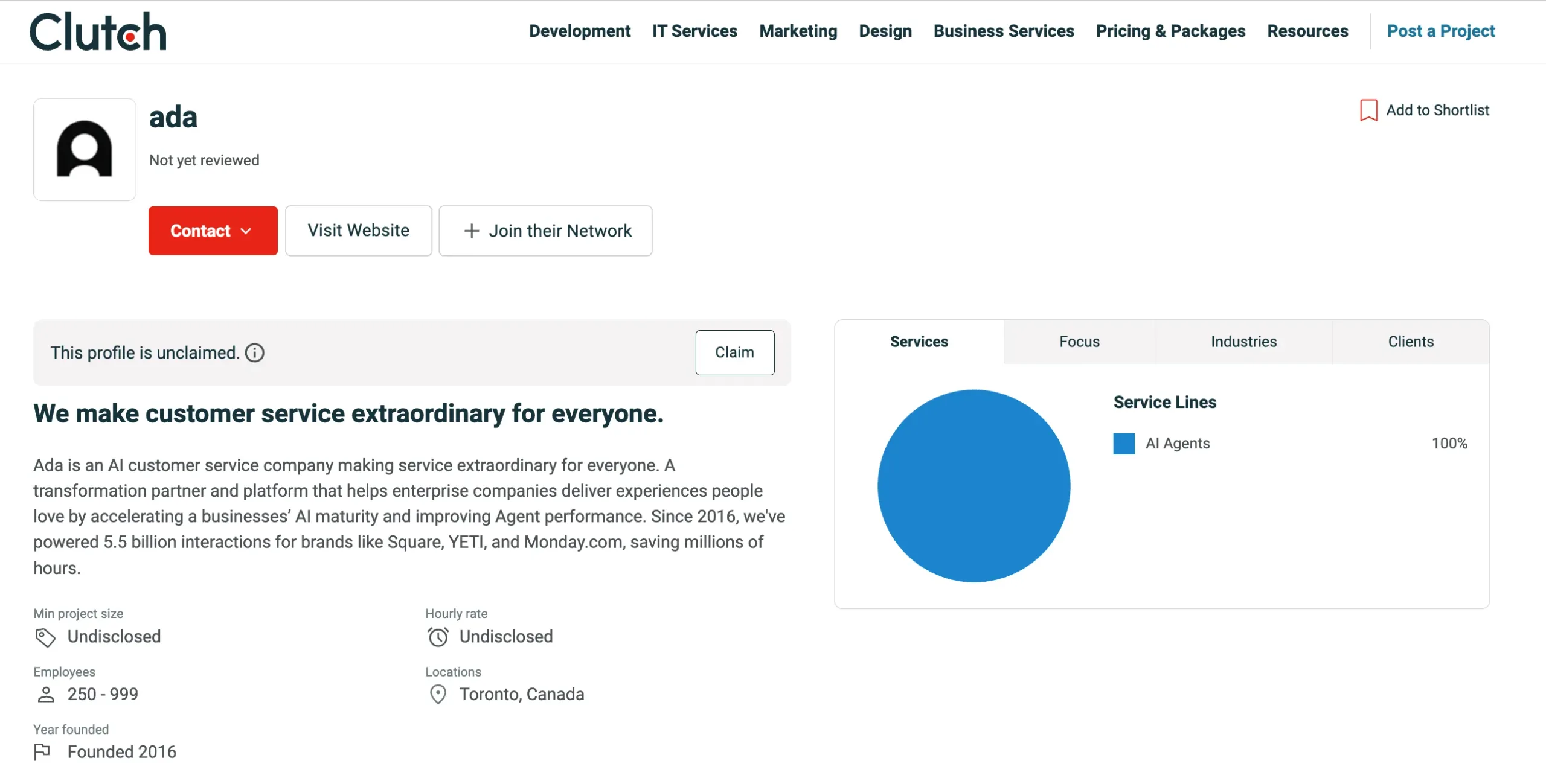Toggle Add to Shortlist bookmark
The image size is (1546, 784).
pos(1368,110)
